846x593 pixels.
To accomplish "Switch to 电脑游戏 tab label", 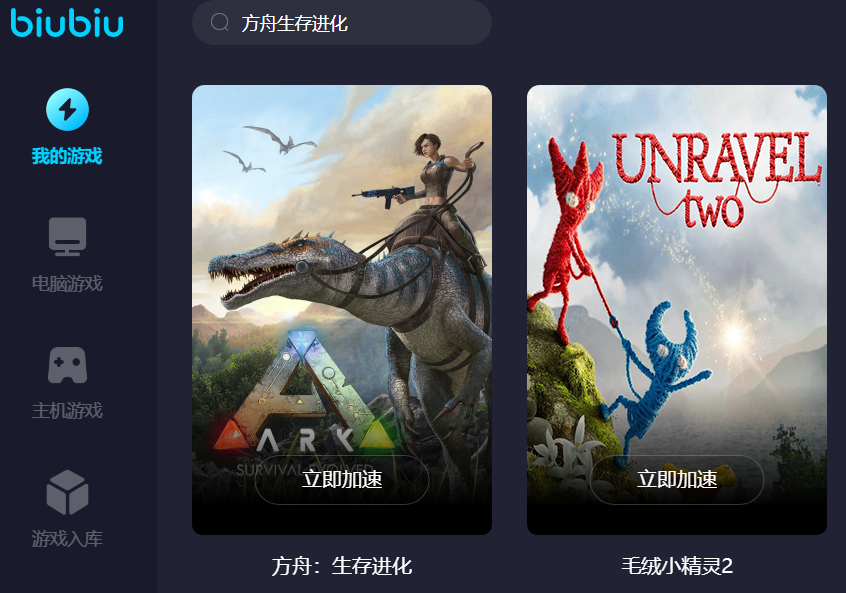I will [x=67, y=284].
